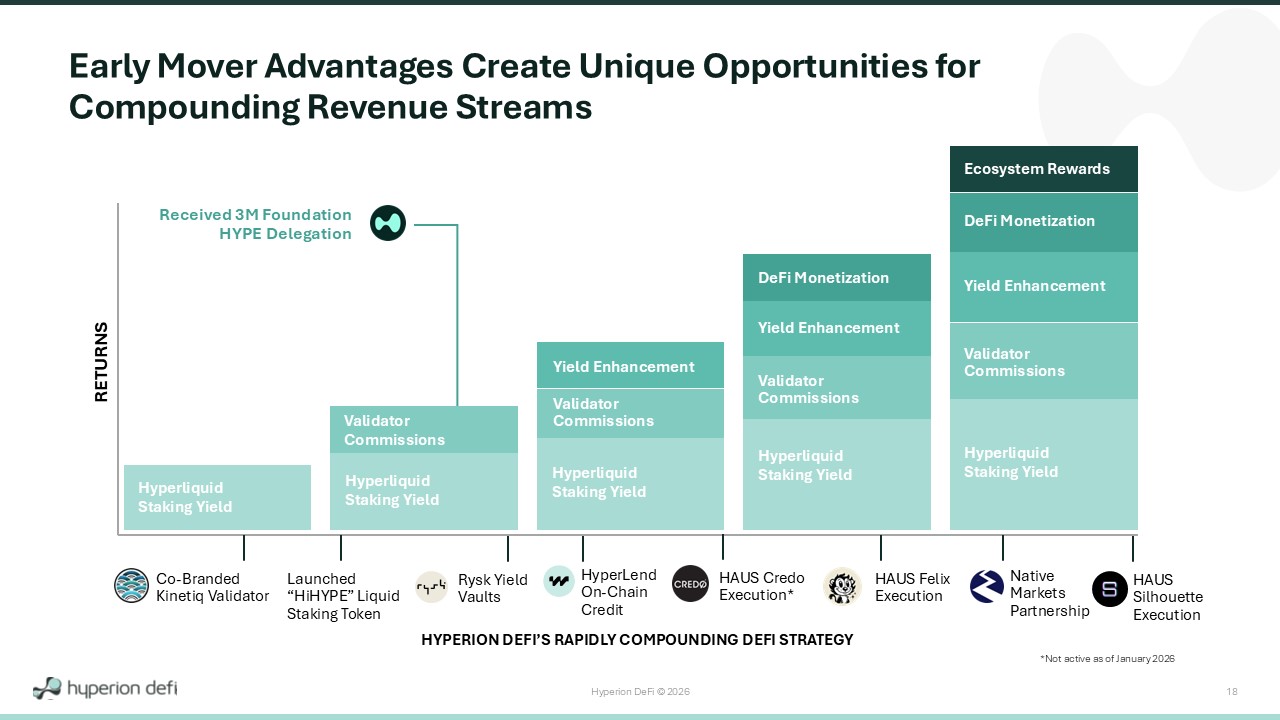Select the HyperLend On-Chain Credit icon

559,581
